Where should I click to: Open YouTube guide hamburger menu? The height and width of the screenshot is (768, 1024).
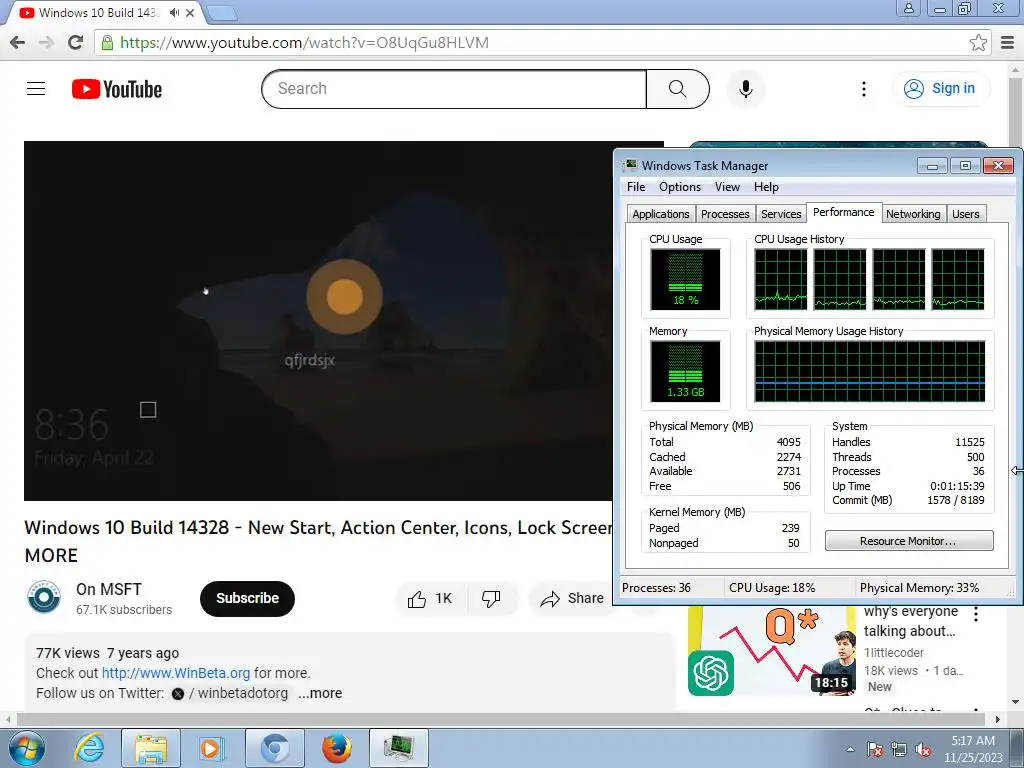36,89
